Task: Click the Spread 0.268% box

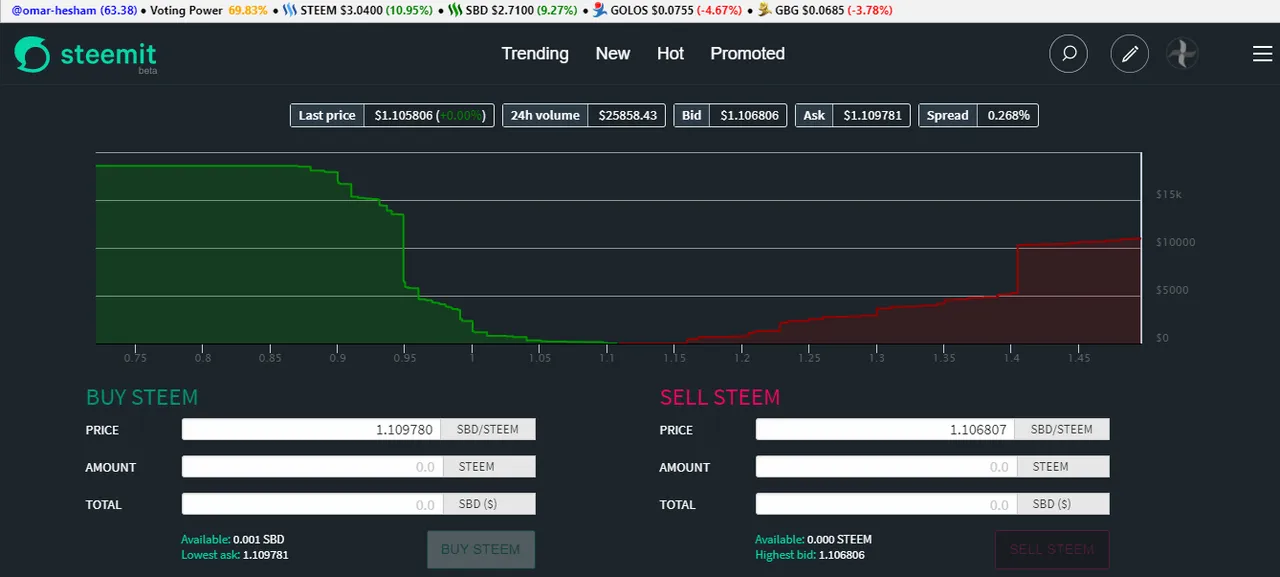Action: pyautogui.click(x=978, y=115)
